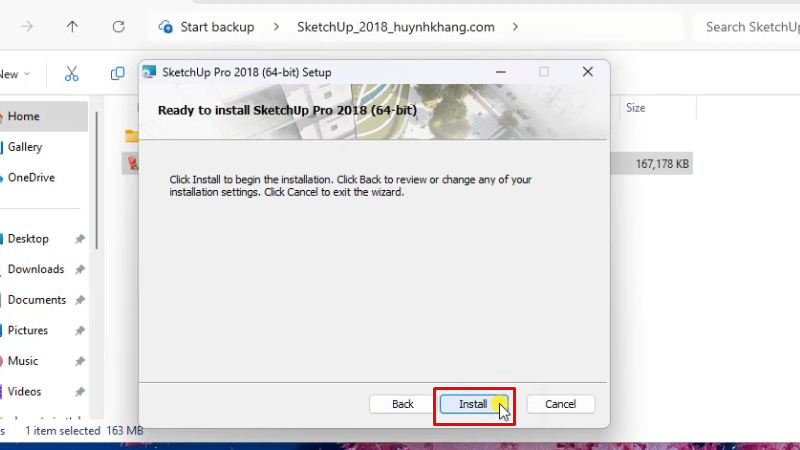Click the pin icon beside Desktop
Image resolution: width=800 pixels, height=450 pixels.
[80, 240]
